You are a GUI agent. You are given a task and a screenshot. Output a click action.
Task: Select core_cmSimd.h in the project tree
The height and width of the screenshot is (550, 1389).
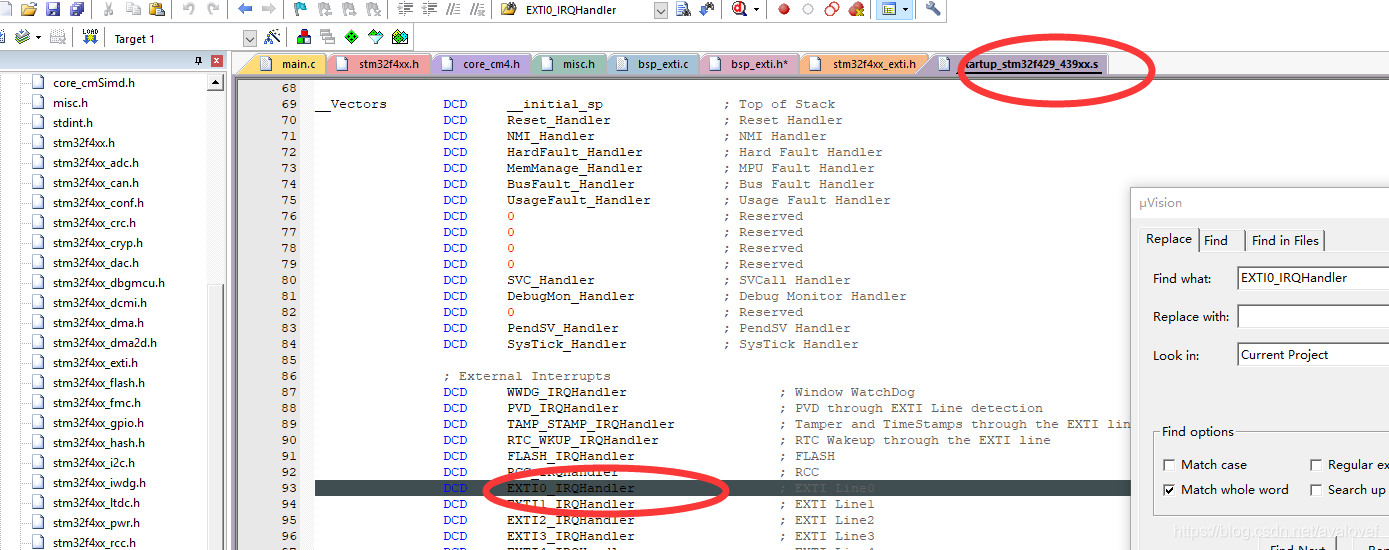[93, 83]
